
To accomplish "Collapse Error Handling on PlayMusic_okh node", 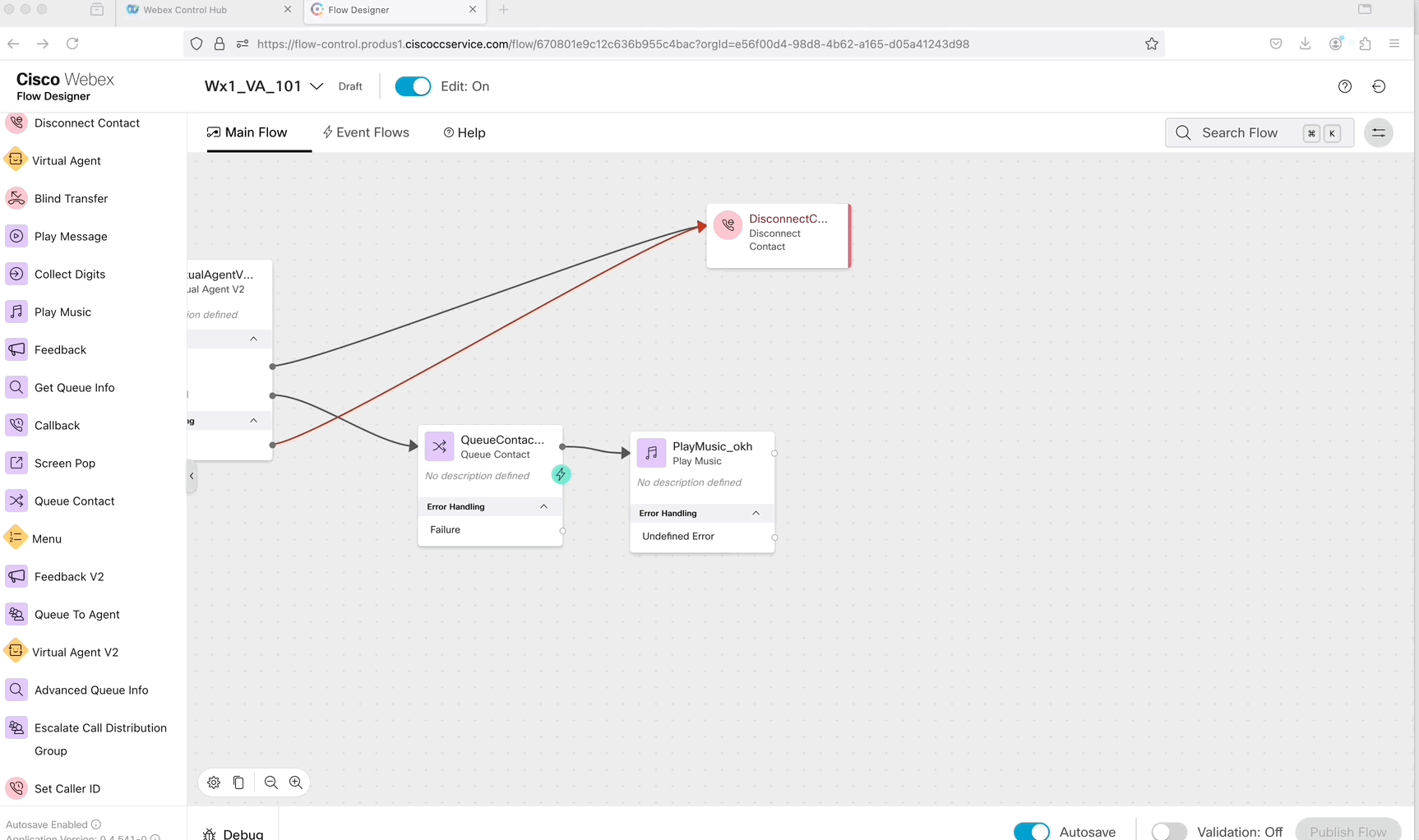I will pyautogui.click(x=756, y=513).
